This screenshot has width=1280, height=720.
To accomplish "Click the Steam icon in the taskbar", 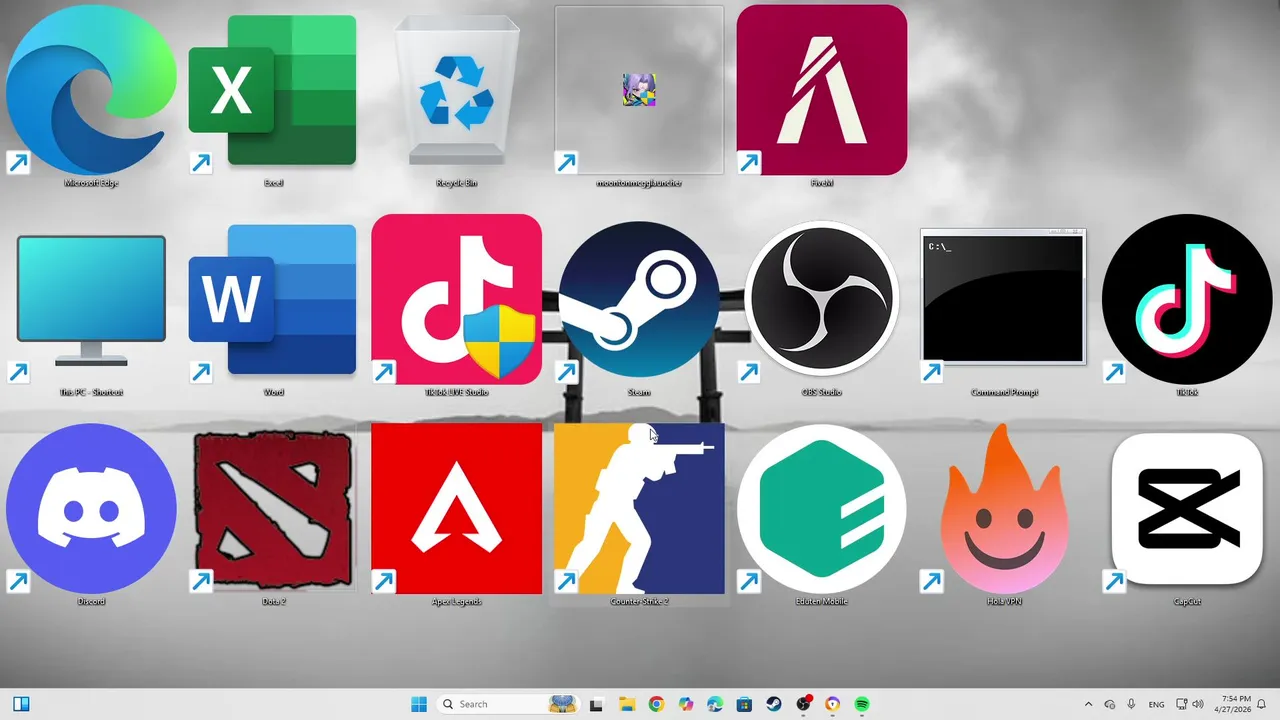I will [774, 704].
